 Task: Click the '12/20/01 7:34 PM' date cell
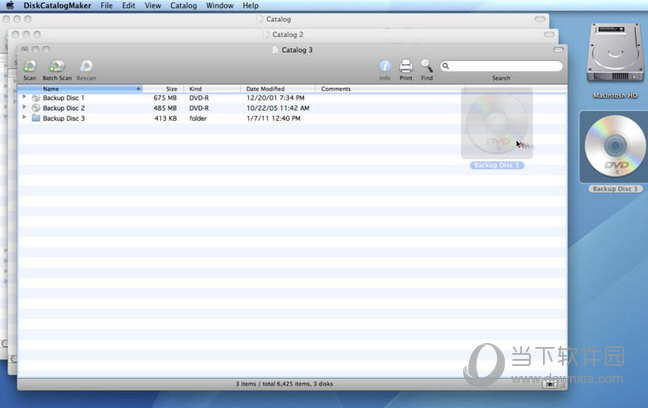tap(275, 98)
